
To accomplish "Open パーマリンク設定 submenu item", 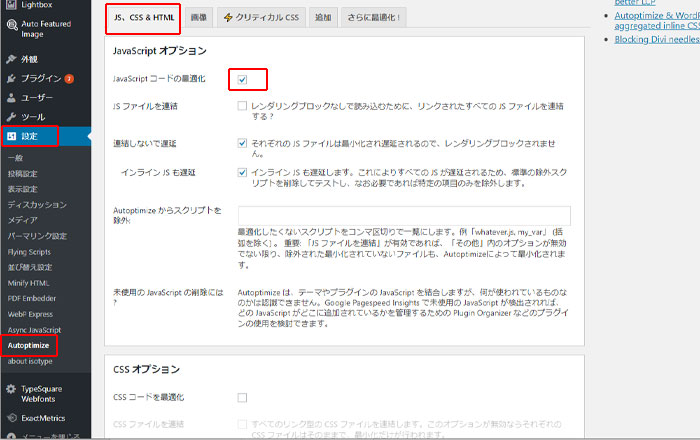I will tap(37, 236).
